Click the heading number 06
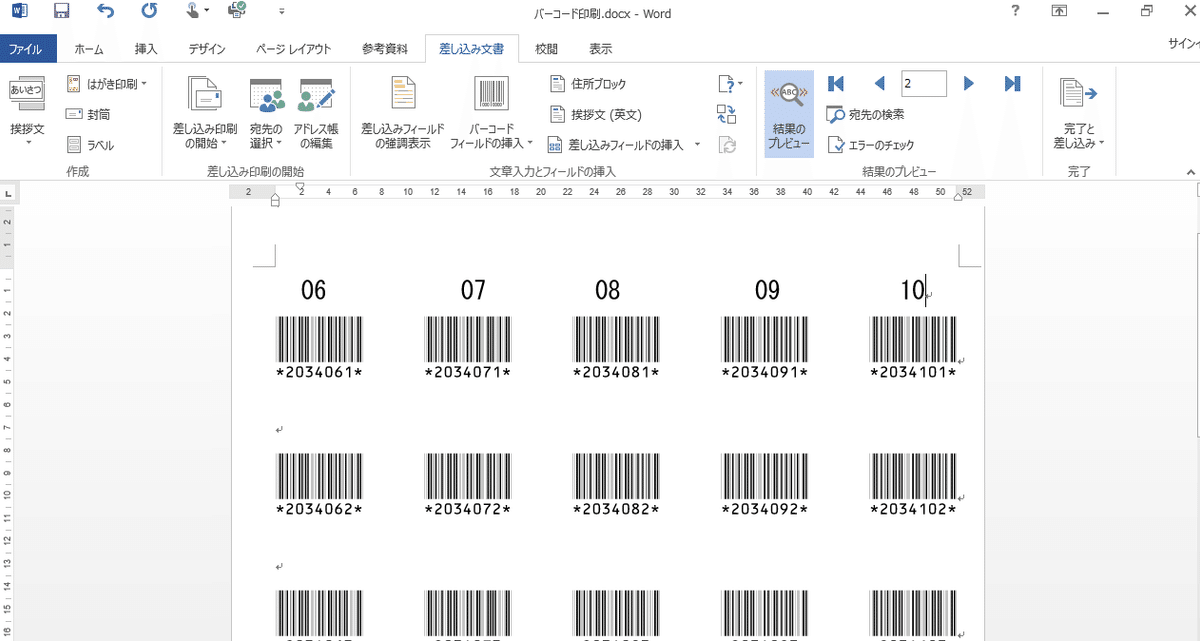Screen dimensions: 1200x641 (x=313, y=291)
